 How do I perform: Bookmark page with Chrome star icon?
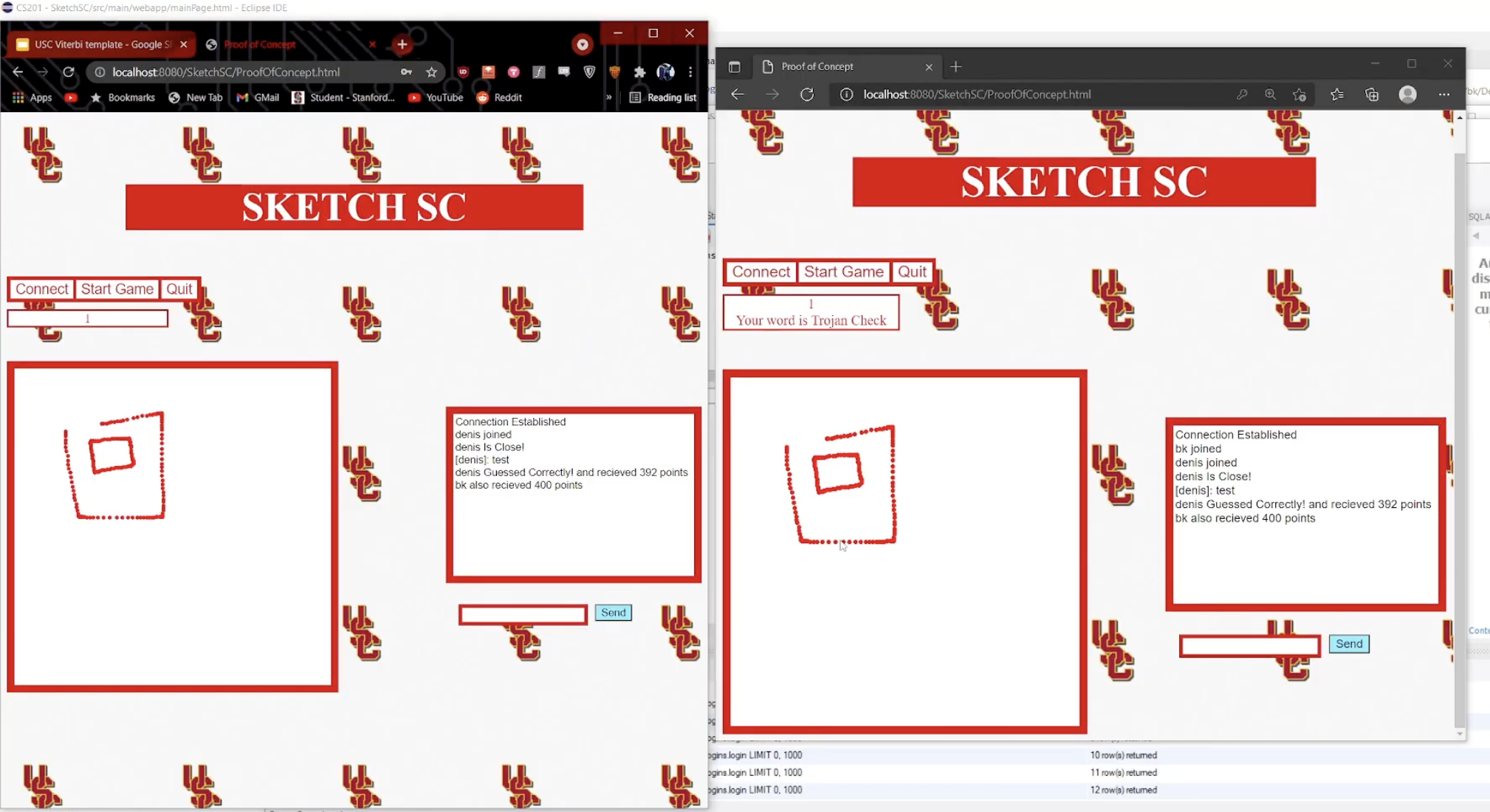(x=432, y=72)
